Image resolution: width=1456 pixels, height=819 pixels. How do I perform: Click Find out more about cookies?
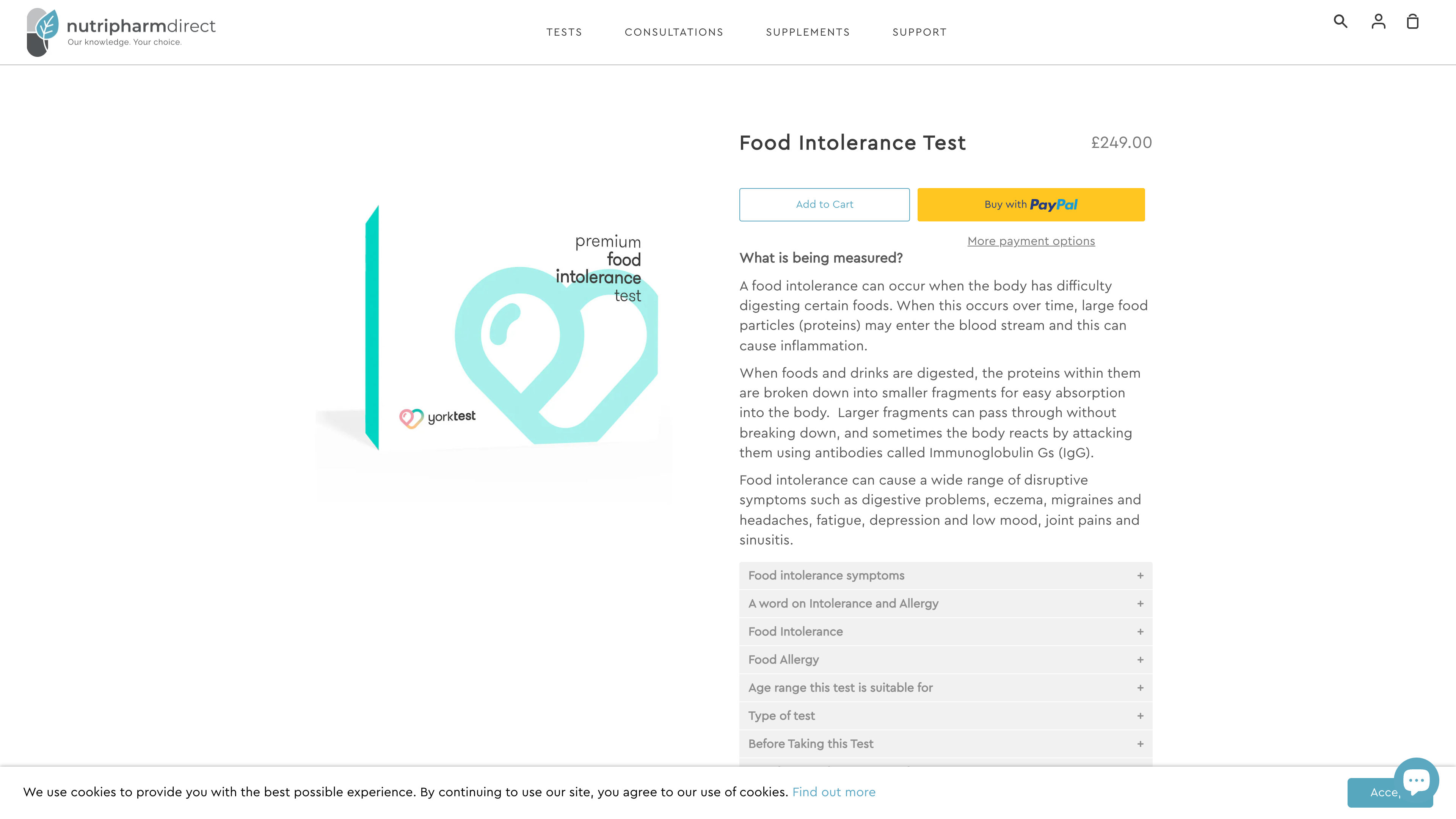tap(834, 792)
